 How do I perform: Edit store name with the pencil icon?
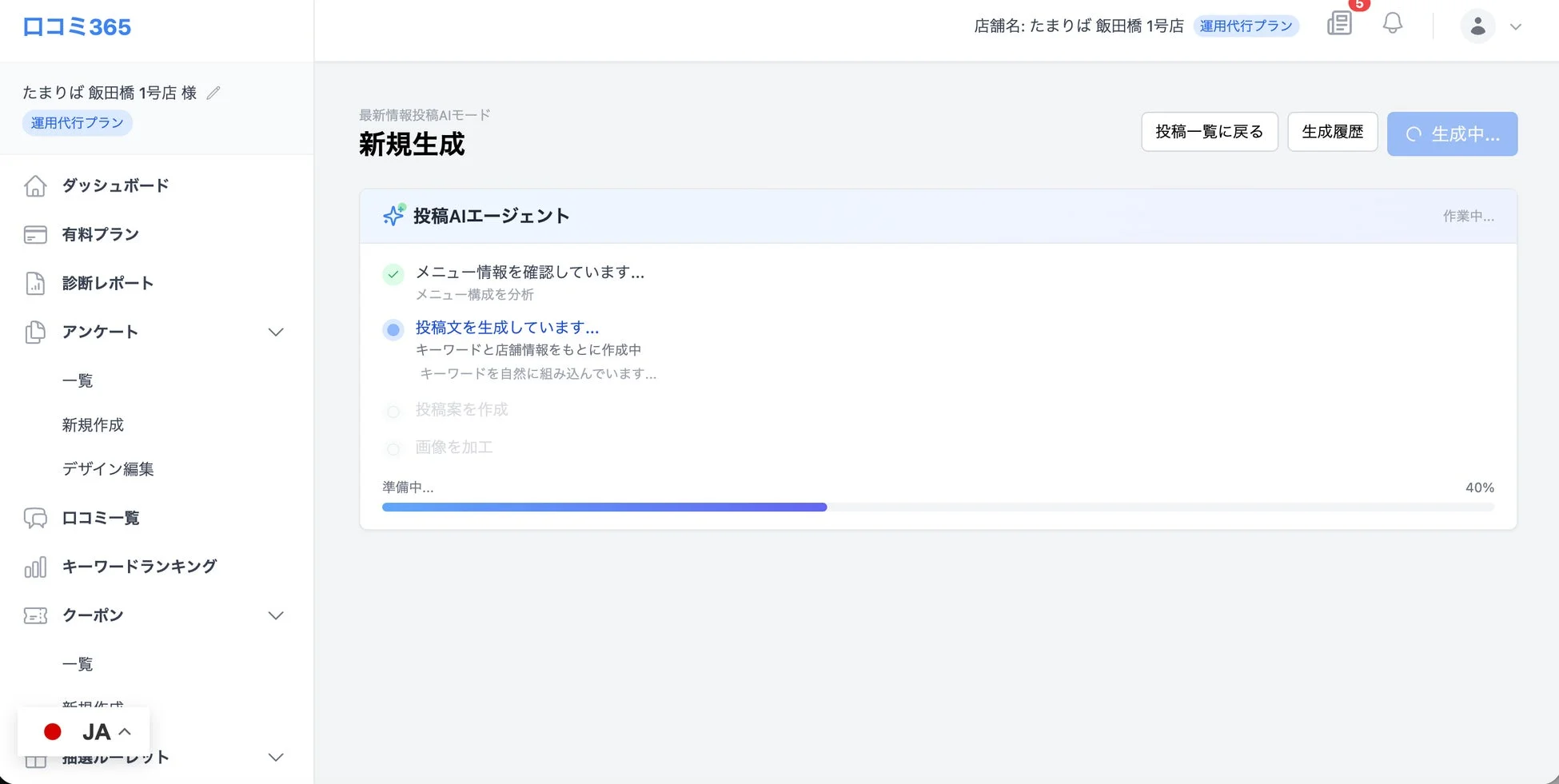pos(213,93)
